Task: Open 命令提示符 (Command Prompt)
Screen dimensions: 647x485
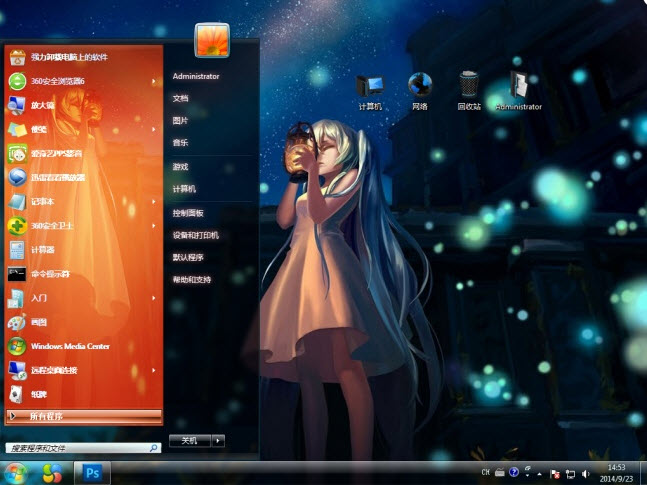Action: coord(50,273)
